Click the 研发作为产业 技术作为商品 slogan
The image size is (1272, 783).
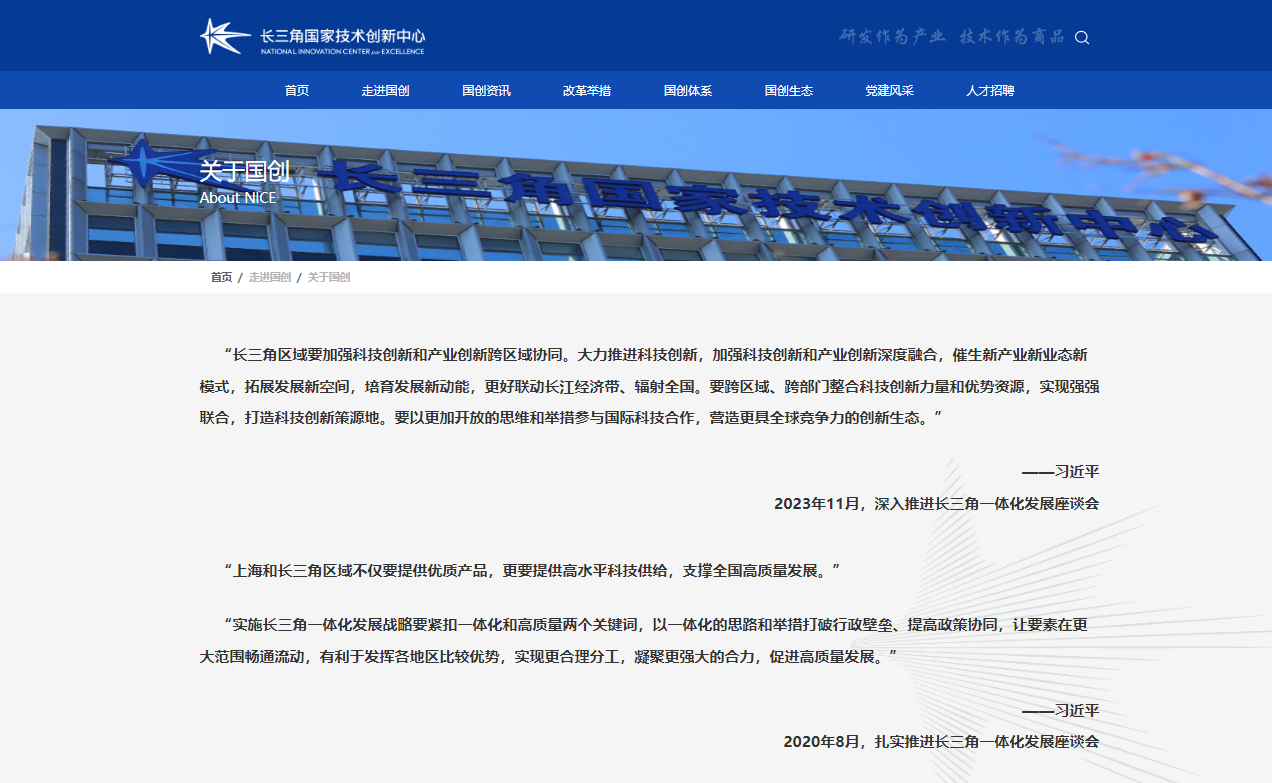tap(951, 37)
